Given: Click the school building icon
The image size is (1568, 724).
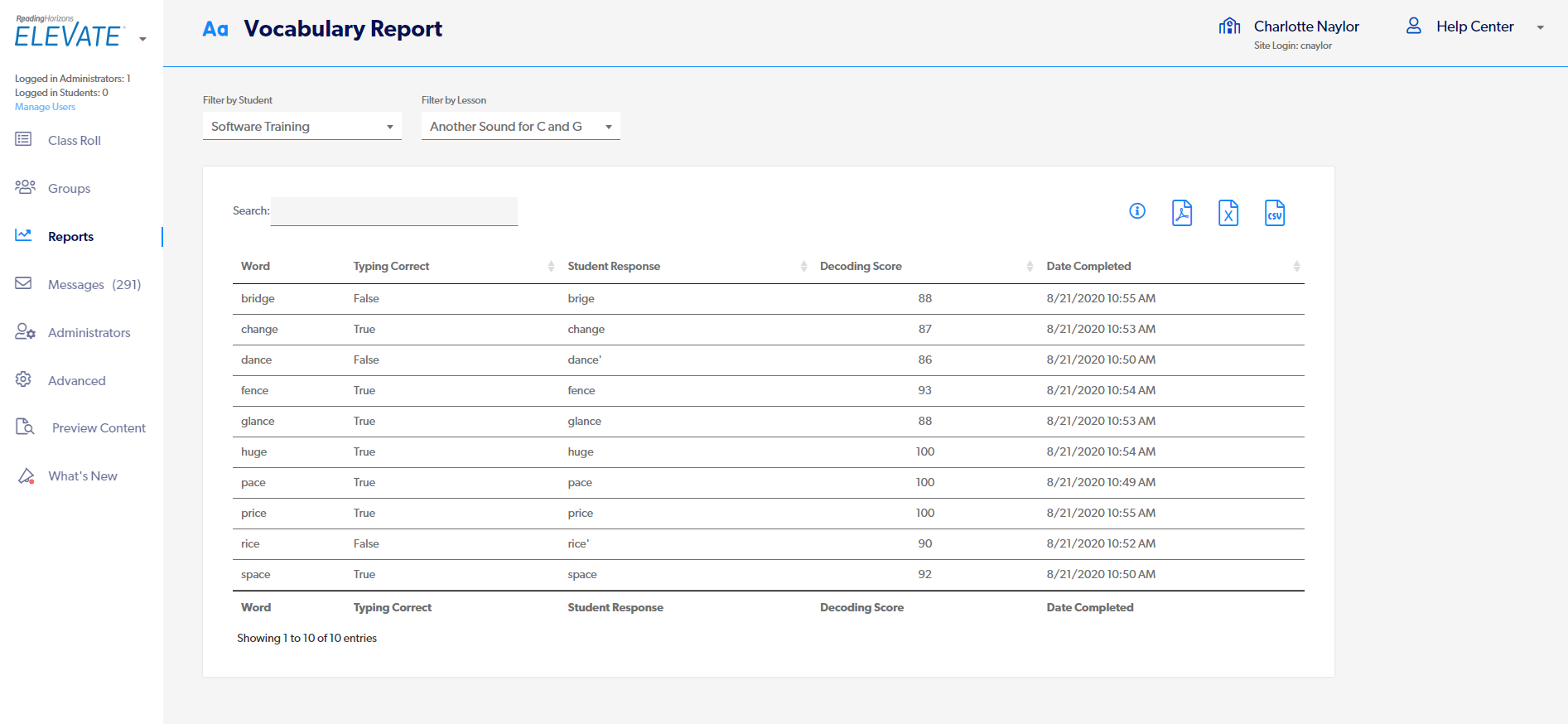Looking at the screenshot, I should click(1229, 27).
